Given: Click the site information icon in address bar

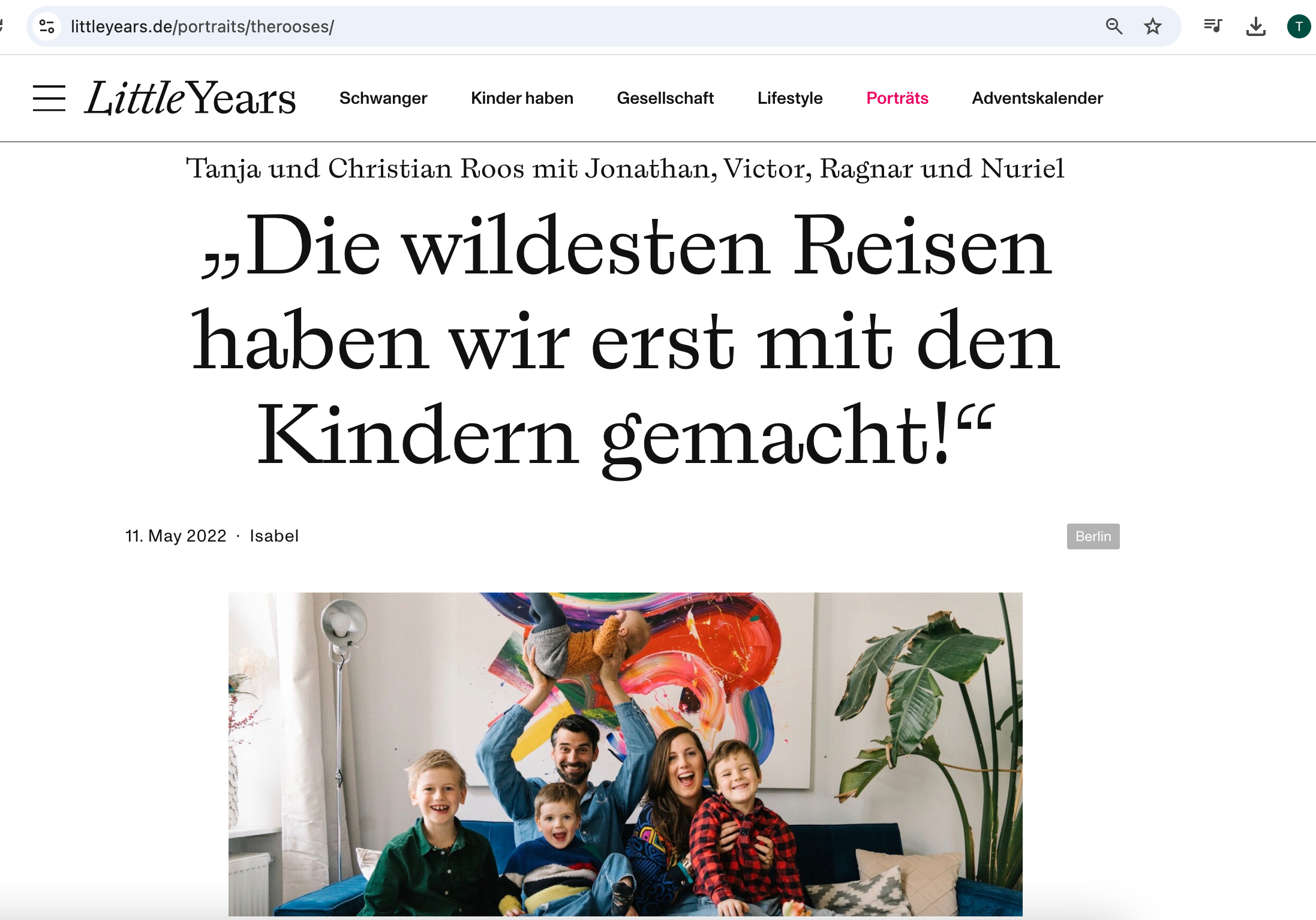Looking at the screenshot, I should (x=47, y=26).
